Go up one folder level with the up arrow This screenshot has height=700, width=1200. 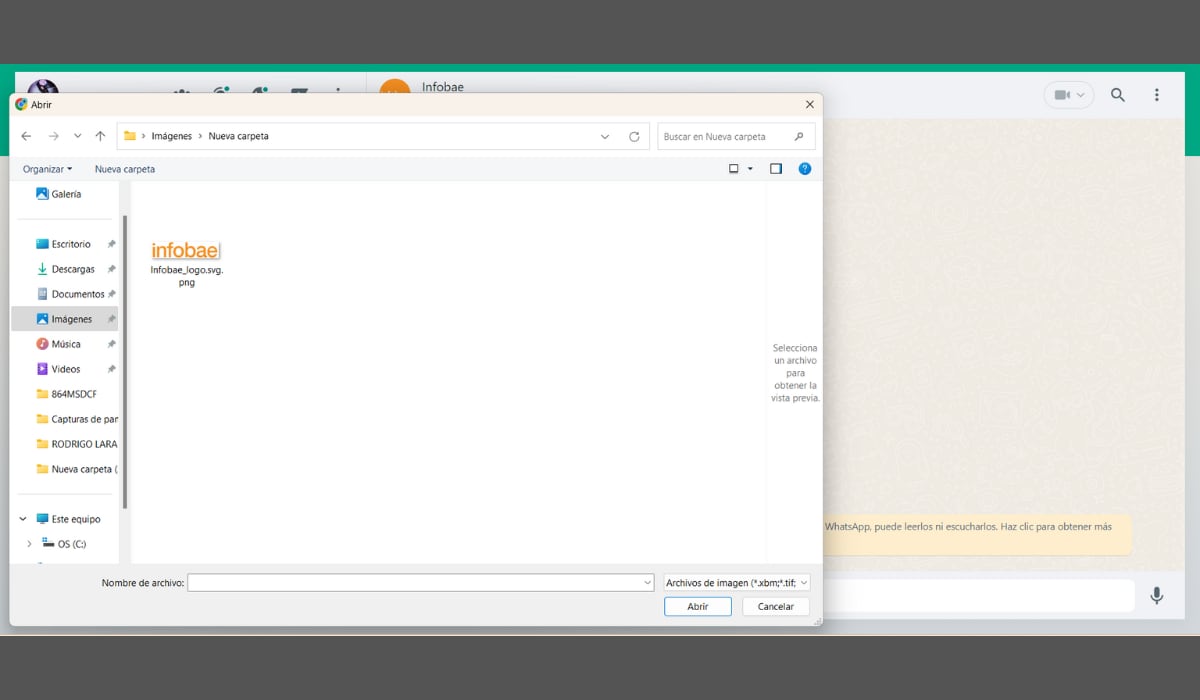point(100,136)
